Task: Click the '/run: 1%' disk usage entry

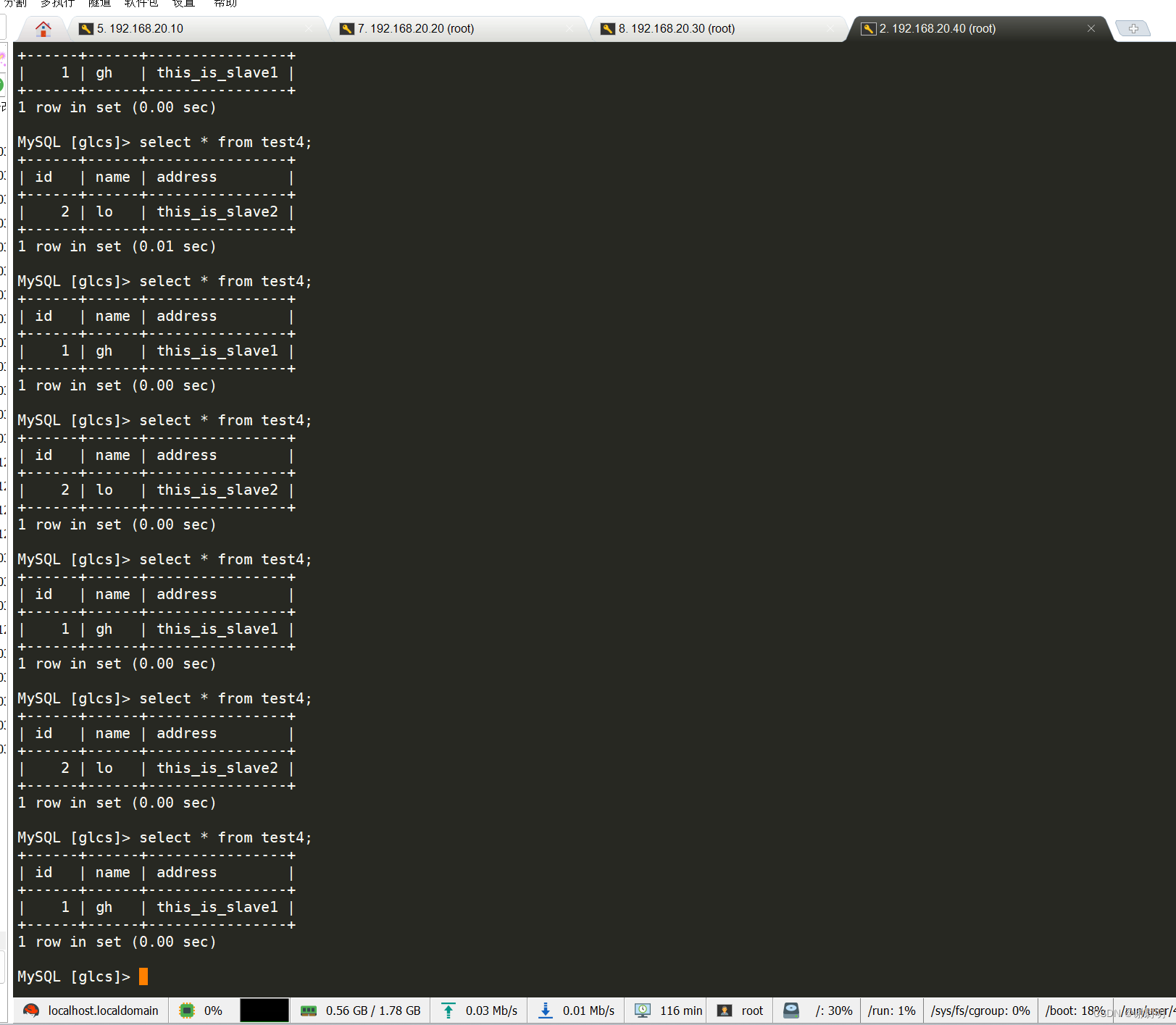Action: pyautogui.click(x=892, y=1011)
